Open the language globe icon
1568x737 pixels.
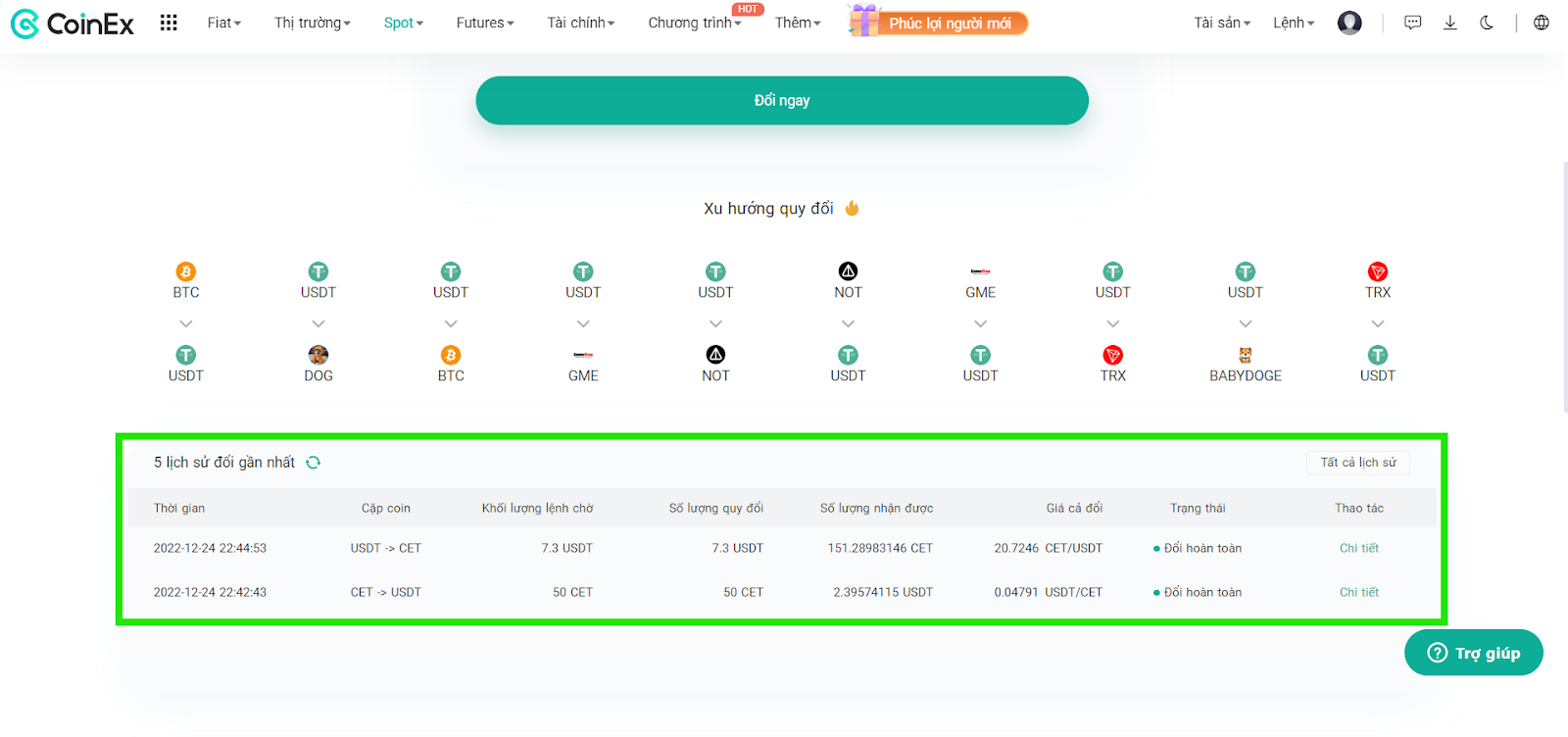(1542, 23)
